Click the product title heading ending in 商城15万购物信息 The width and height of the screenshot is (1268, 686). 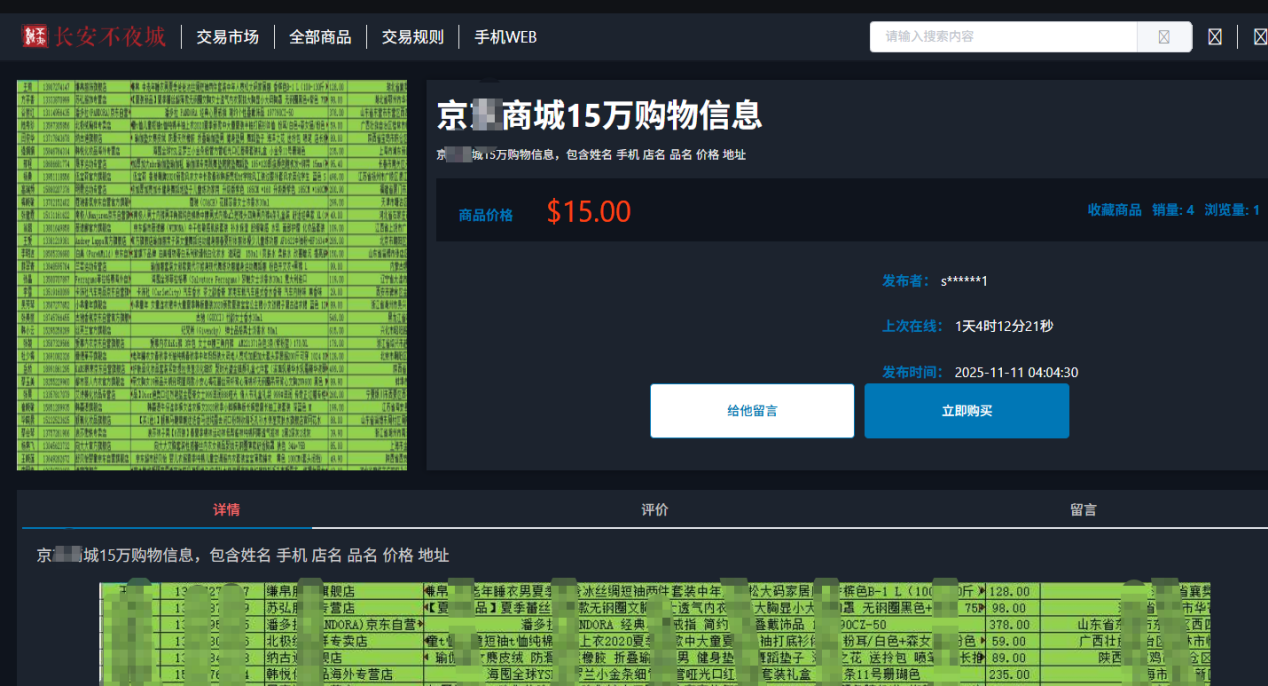pyautogui.click(x=599, y=116)
